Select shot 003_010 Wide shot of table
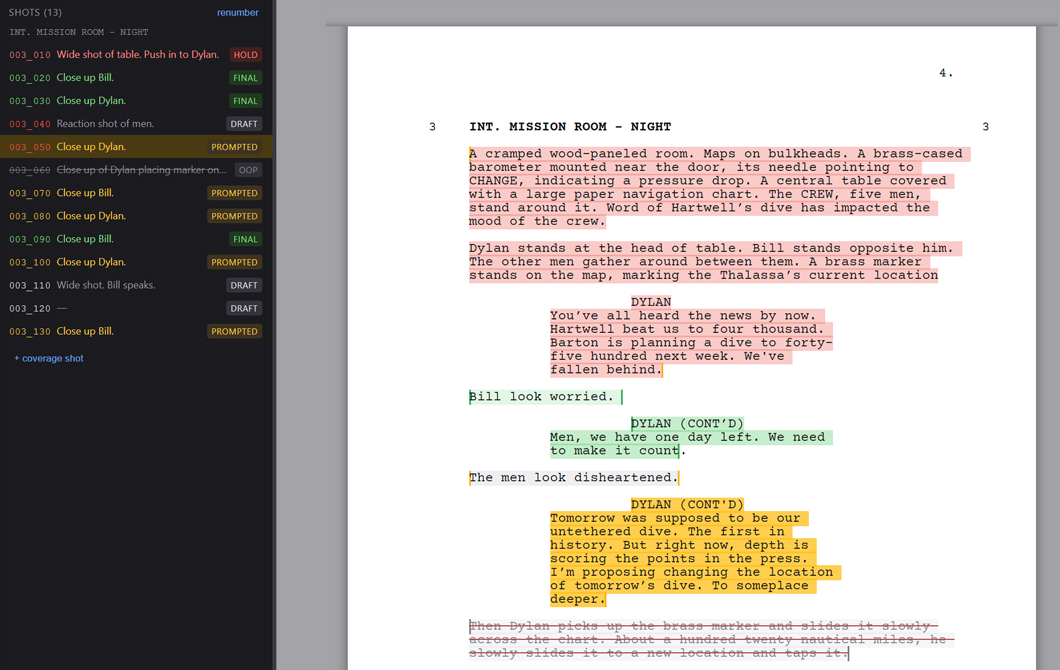This screenshot has height=670, width=1060. click(x=135, y=55)
